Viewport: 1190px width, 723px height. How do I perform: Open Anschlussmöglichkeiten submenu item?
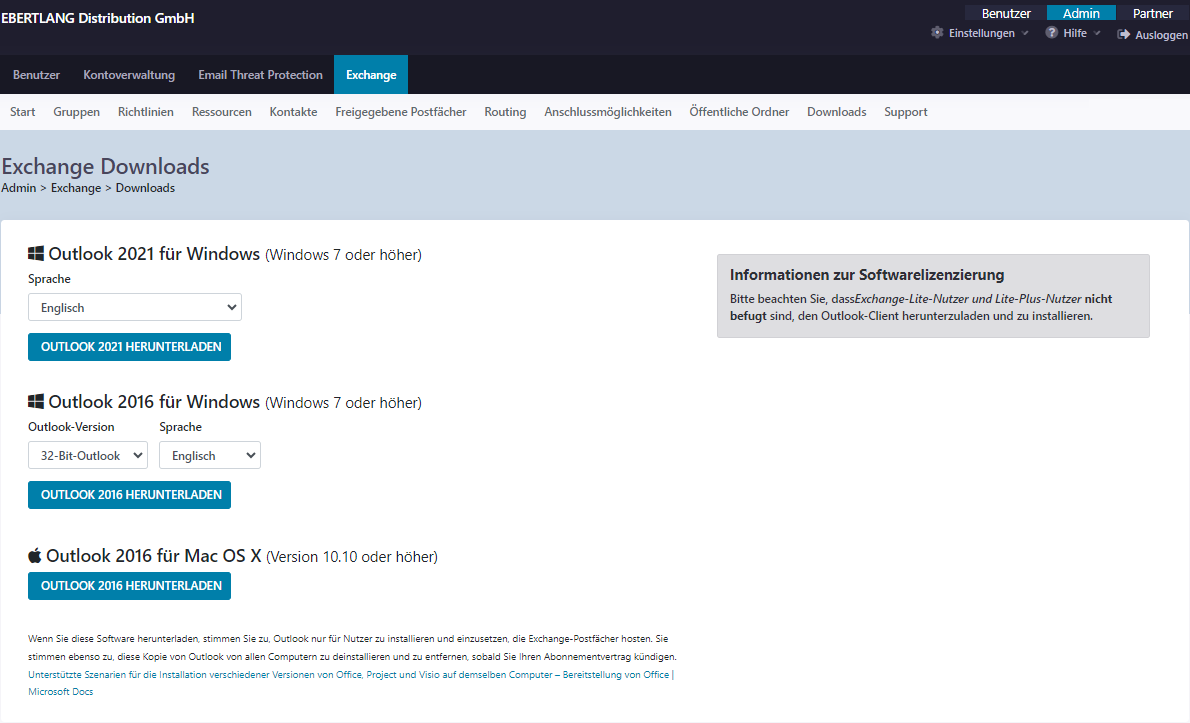tap(608, 112)
